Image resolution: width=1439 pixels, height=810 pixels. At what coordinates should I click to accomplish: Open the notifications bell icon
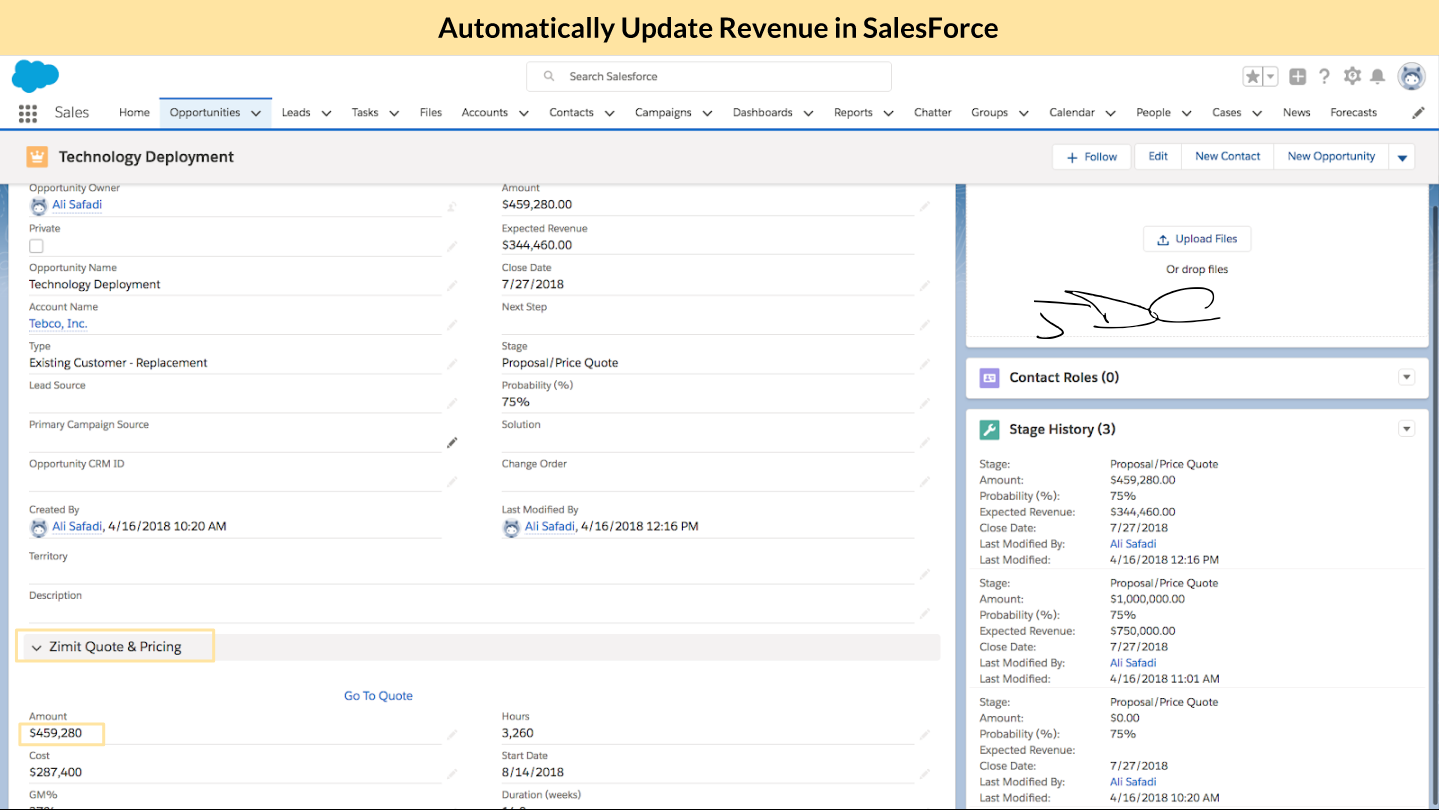click(x=1379, y=76)
